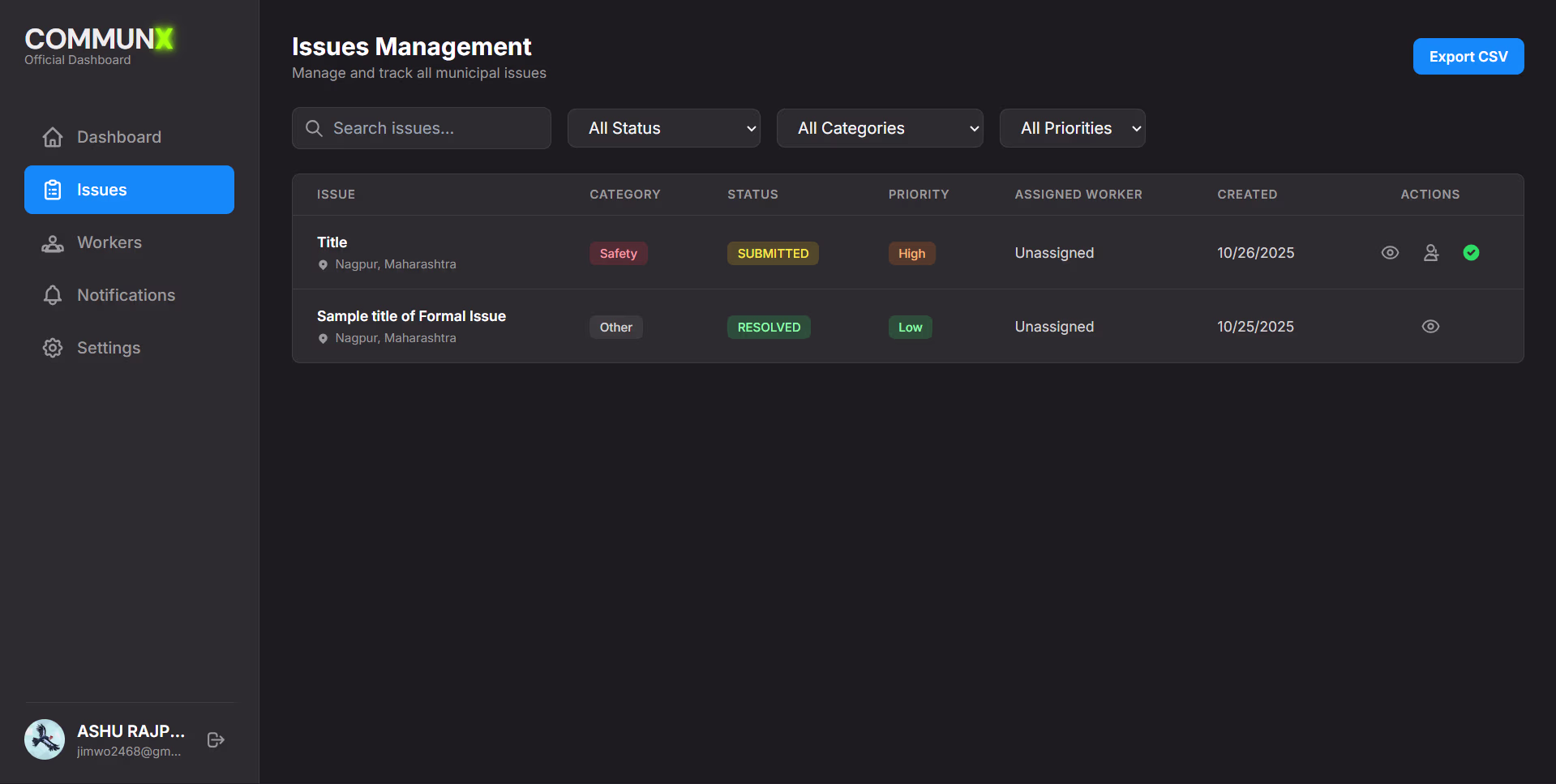Mark the Title issue resolved with green check
Image resolution: width=1556 pixels, height=784 pixels.
(1471, 252)
